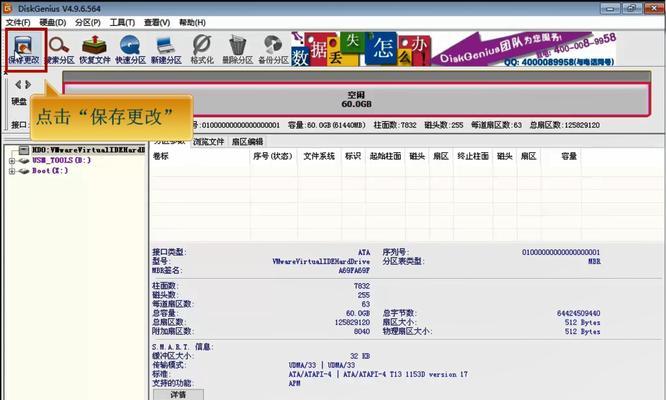
Task: Click the 序号(状态) column header
Action: click(x=273, y=156)
